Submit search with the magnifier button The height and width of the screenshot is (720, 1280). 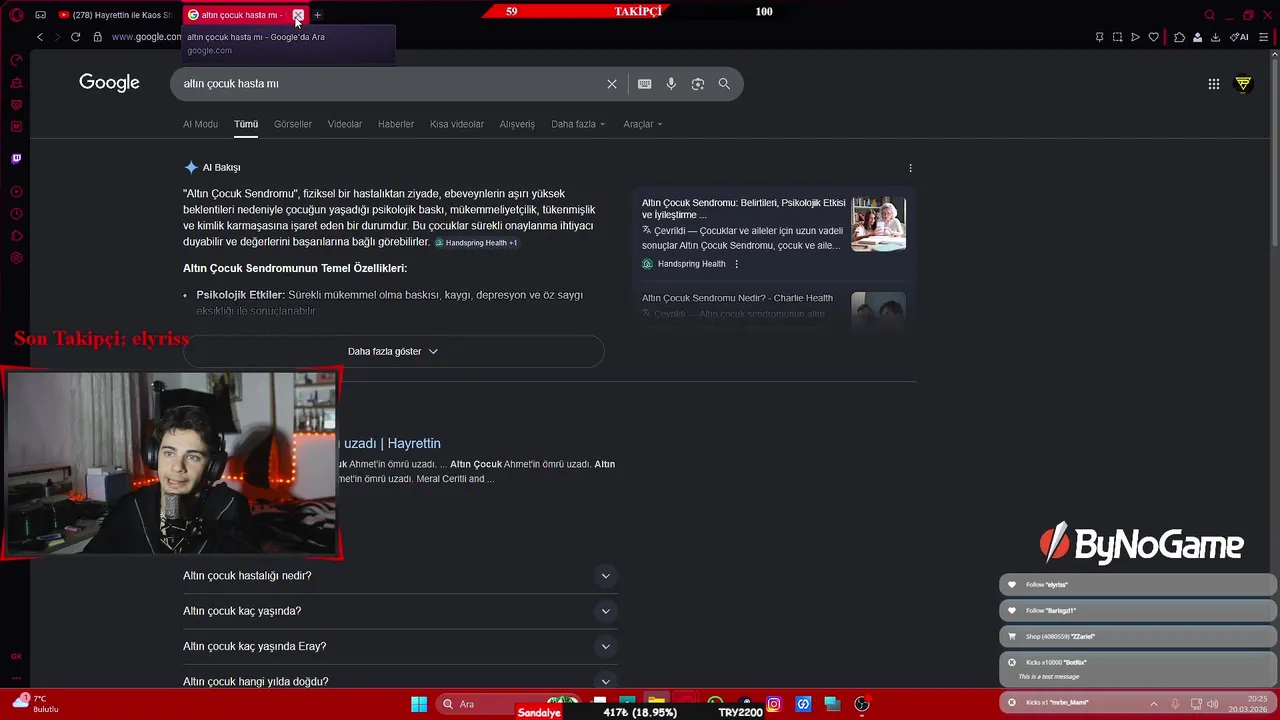(724, 84)
